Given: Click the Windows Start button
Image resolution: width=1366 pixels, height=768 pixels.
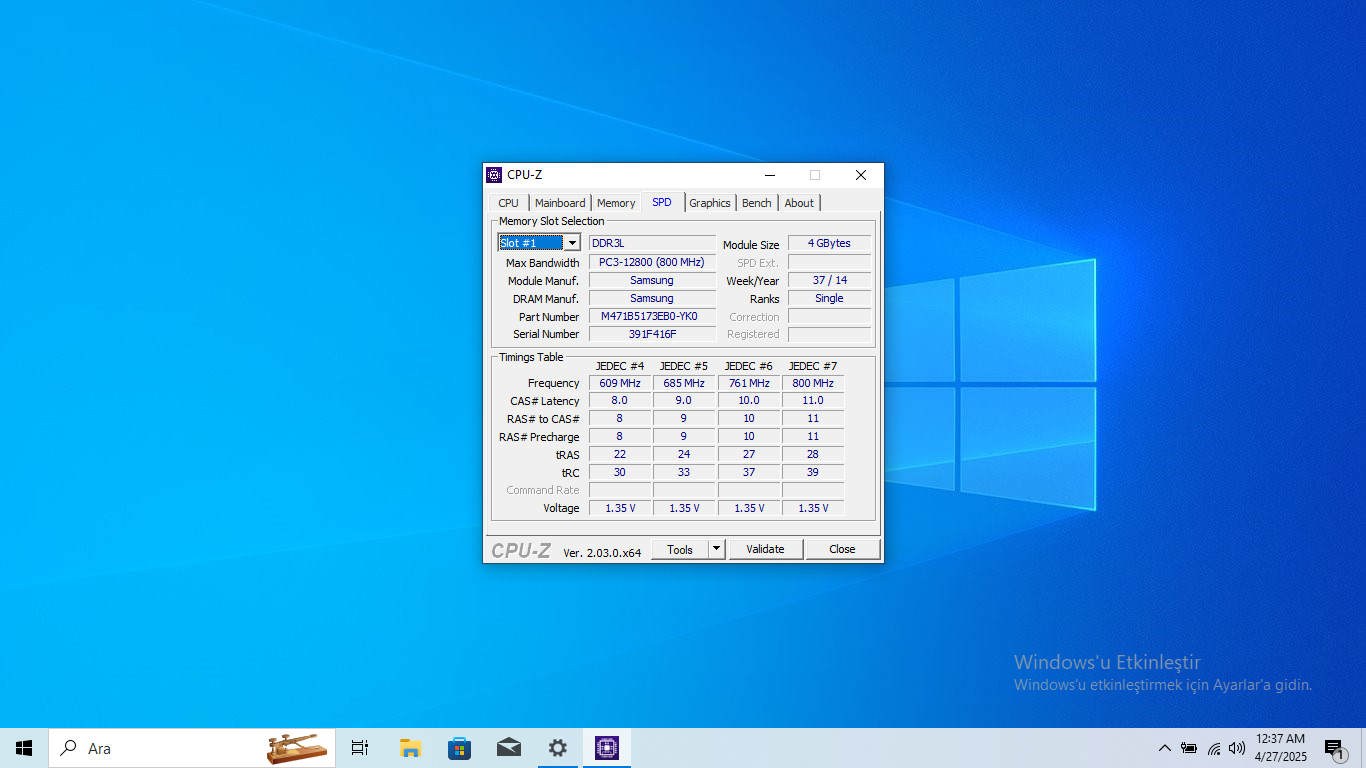Looking at the screenshot, I should point(24,748).
